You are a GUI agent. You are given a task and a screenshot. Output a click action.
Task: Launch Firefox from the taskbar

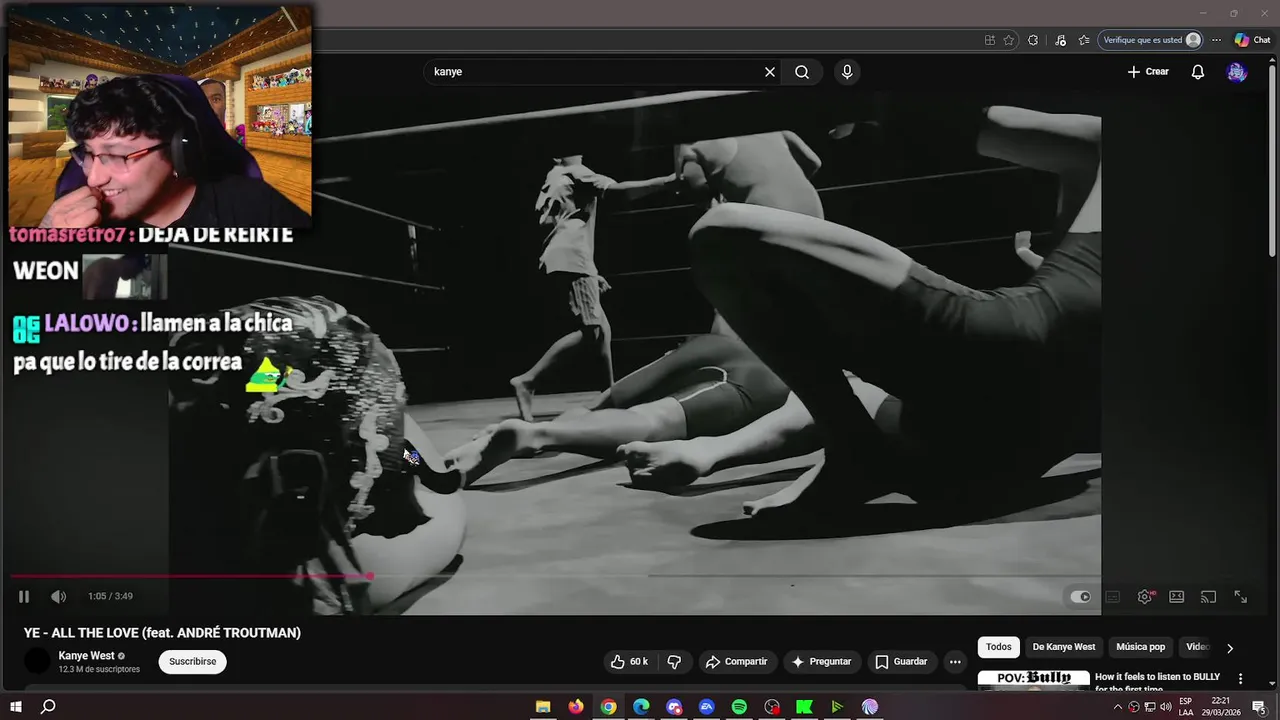(x=576, y=707)
